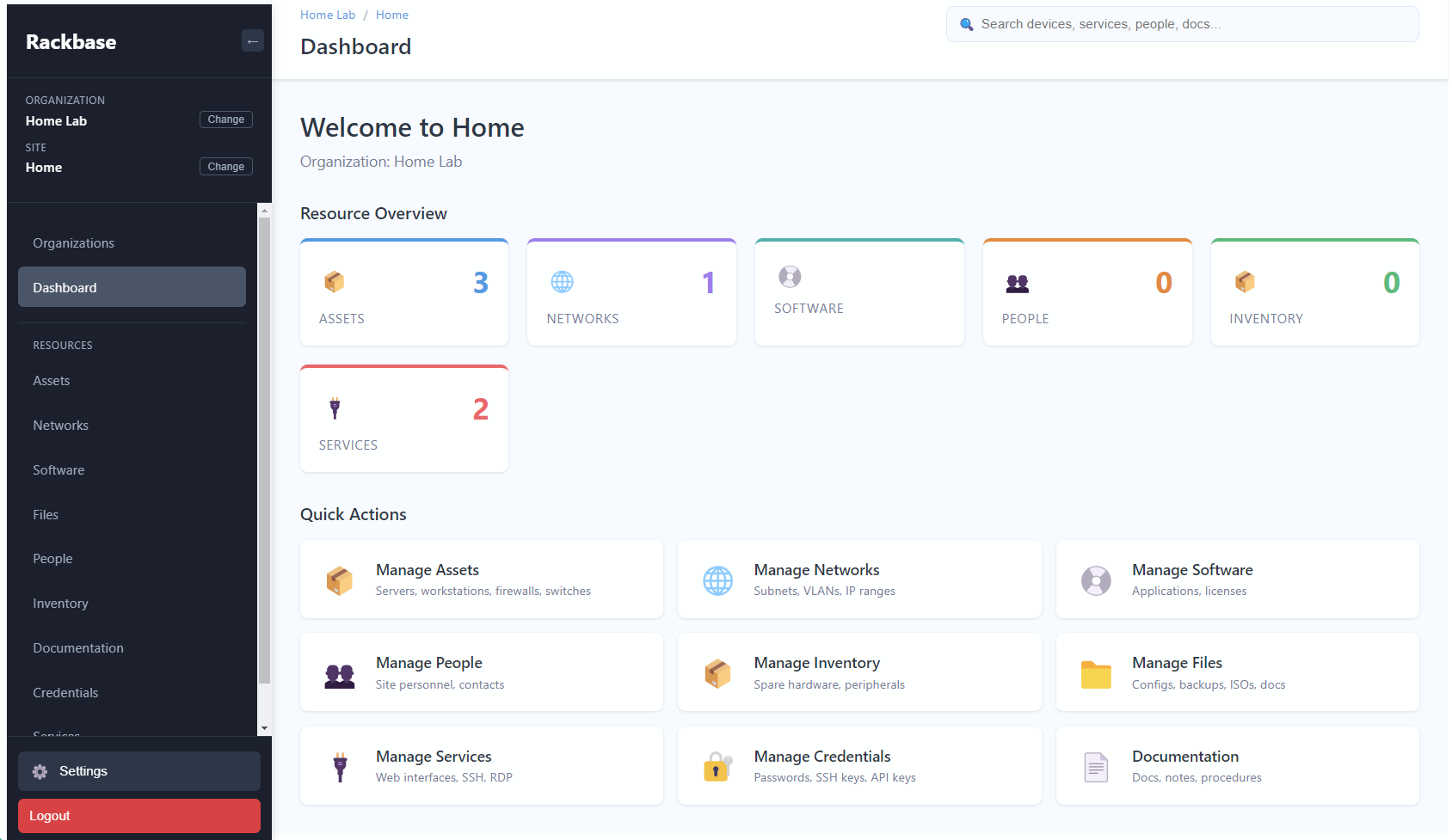
Task: Open the Documentation quick action title
Action: [1185, 757]
